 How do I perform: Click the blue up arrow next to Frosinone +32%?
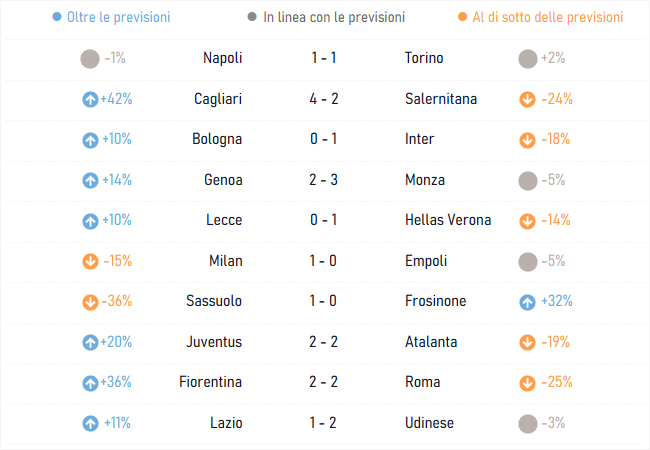[527, 302]
